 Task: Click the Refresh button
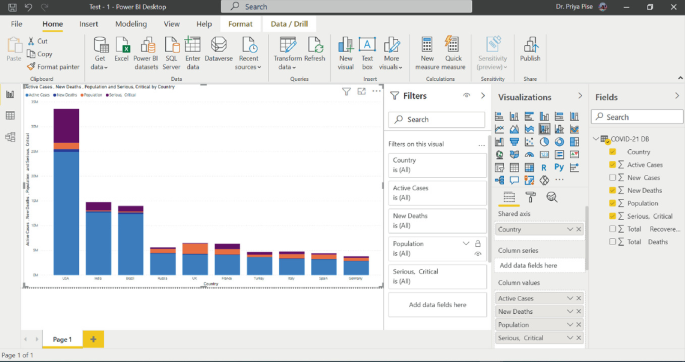click(315, 49)
